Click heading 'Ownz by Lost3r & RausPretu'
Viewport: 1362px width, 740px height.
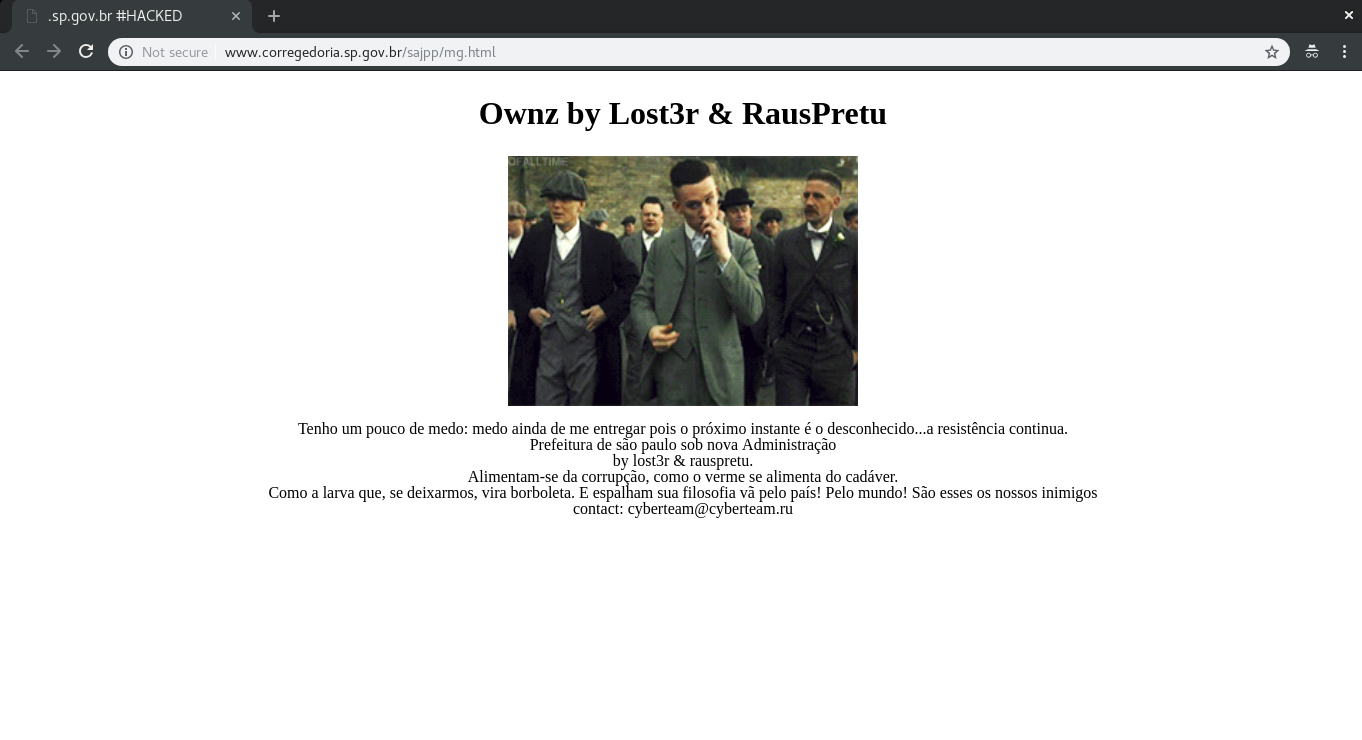[x=683, y=113]
